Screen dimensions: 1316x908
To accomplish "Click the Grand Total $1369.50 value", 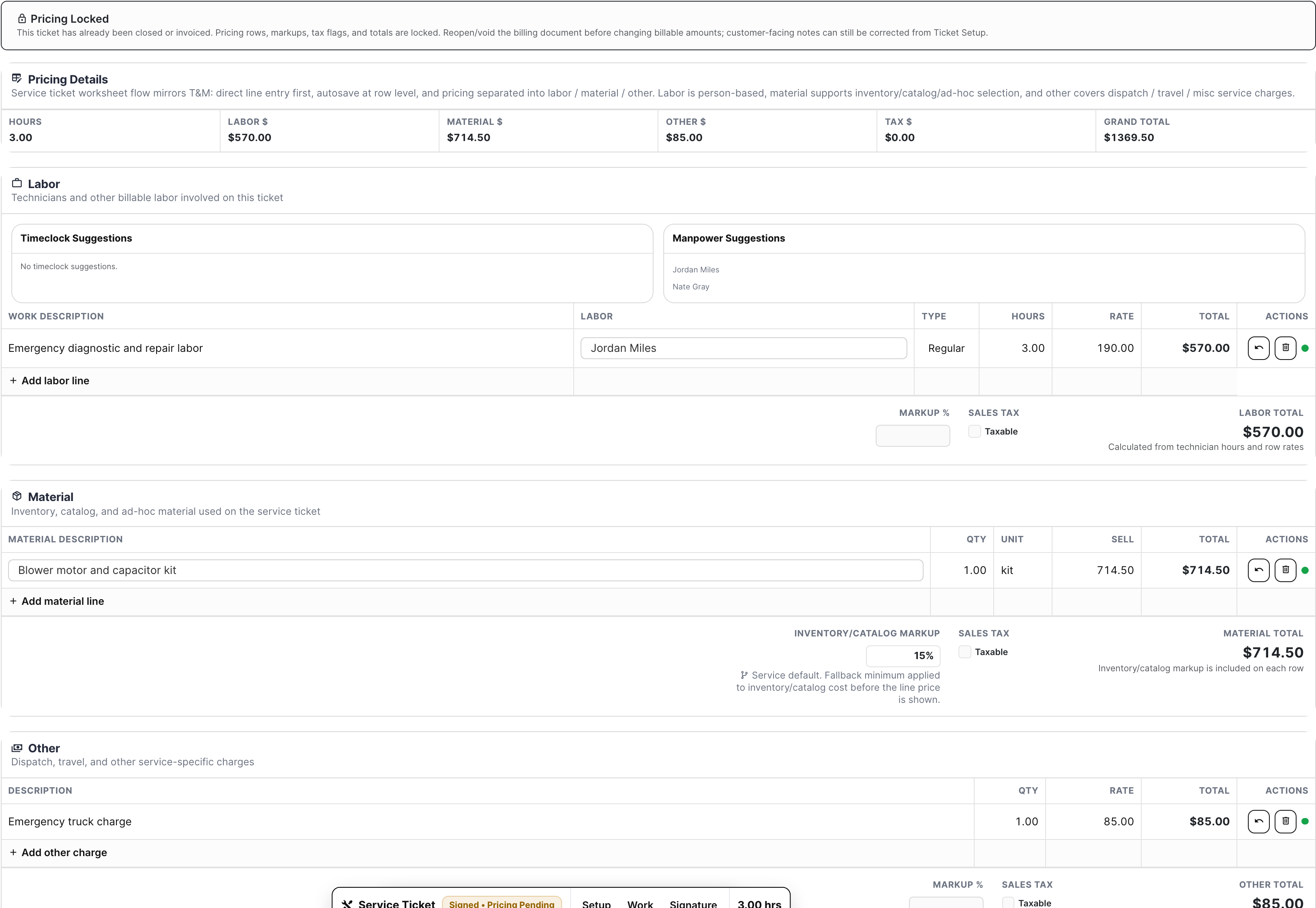I will pos(1129,137).
